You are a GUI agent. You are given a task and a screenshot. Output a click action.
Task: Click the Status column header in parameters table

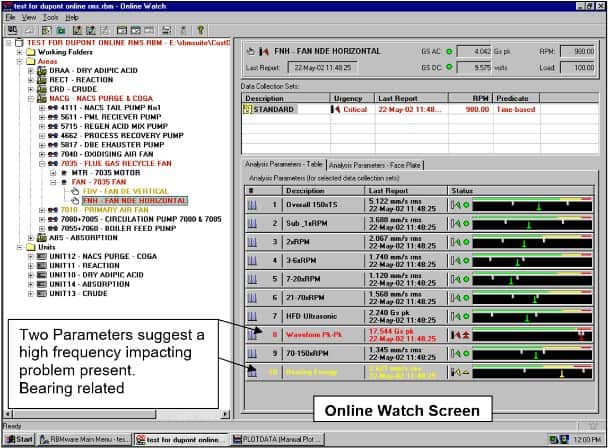tap(521, 191)
